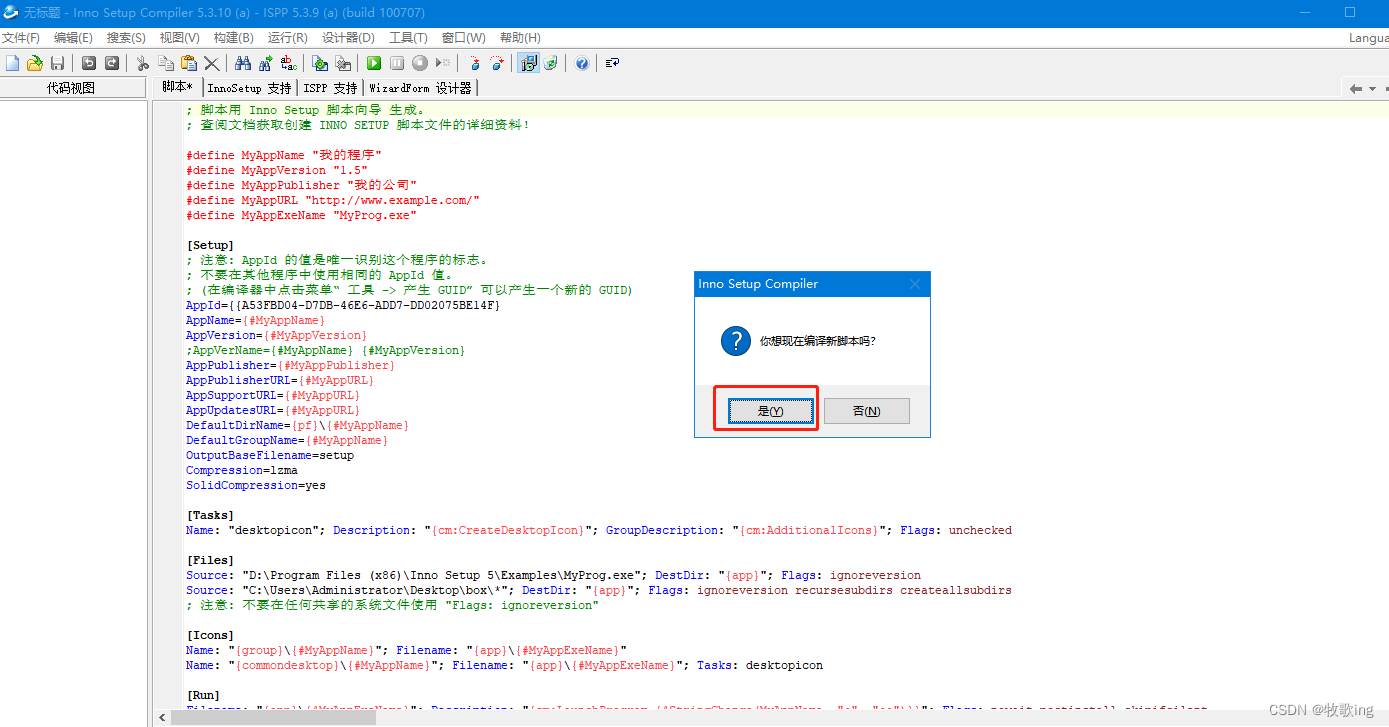Decline compile with 否(N) button
1389x727 pixels.
[x=866, y=411]
